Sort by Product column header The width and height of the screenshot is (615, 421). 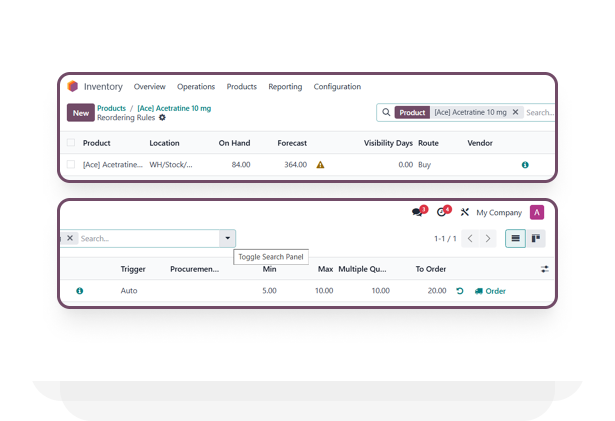point(96,143)
